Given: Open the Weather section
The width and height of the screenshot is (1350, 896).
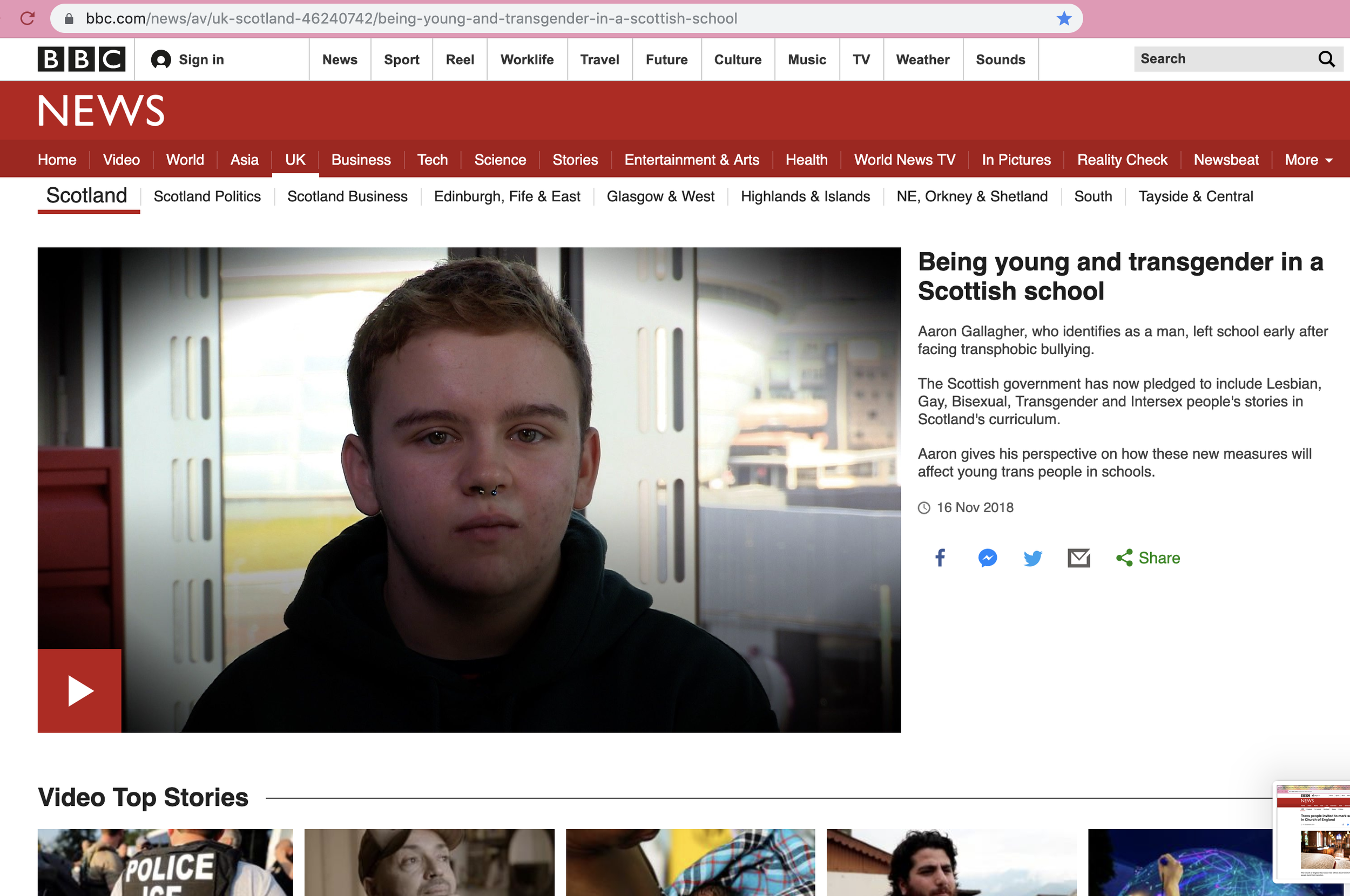Looking at the screenshot, I should pos(922,59).
